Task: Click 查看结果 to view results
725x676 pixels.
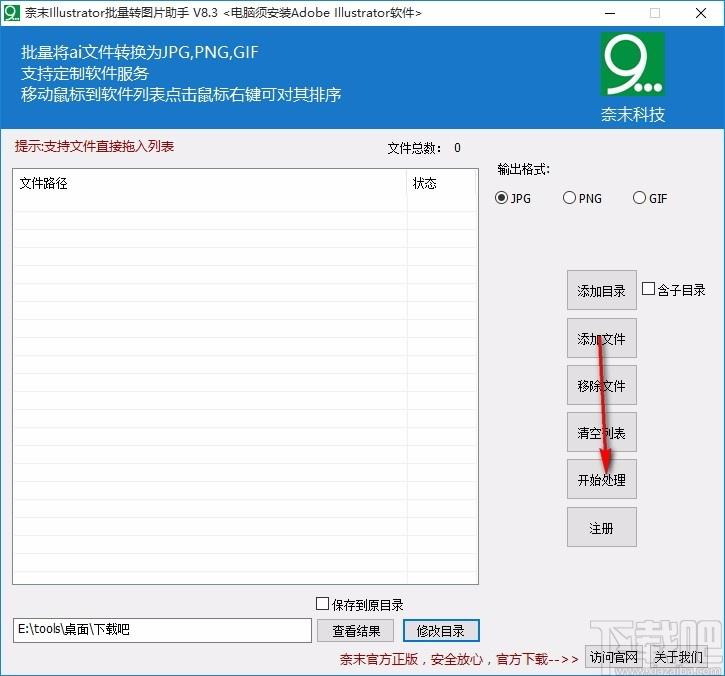Action: click(356, 631)
